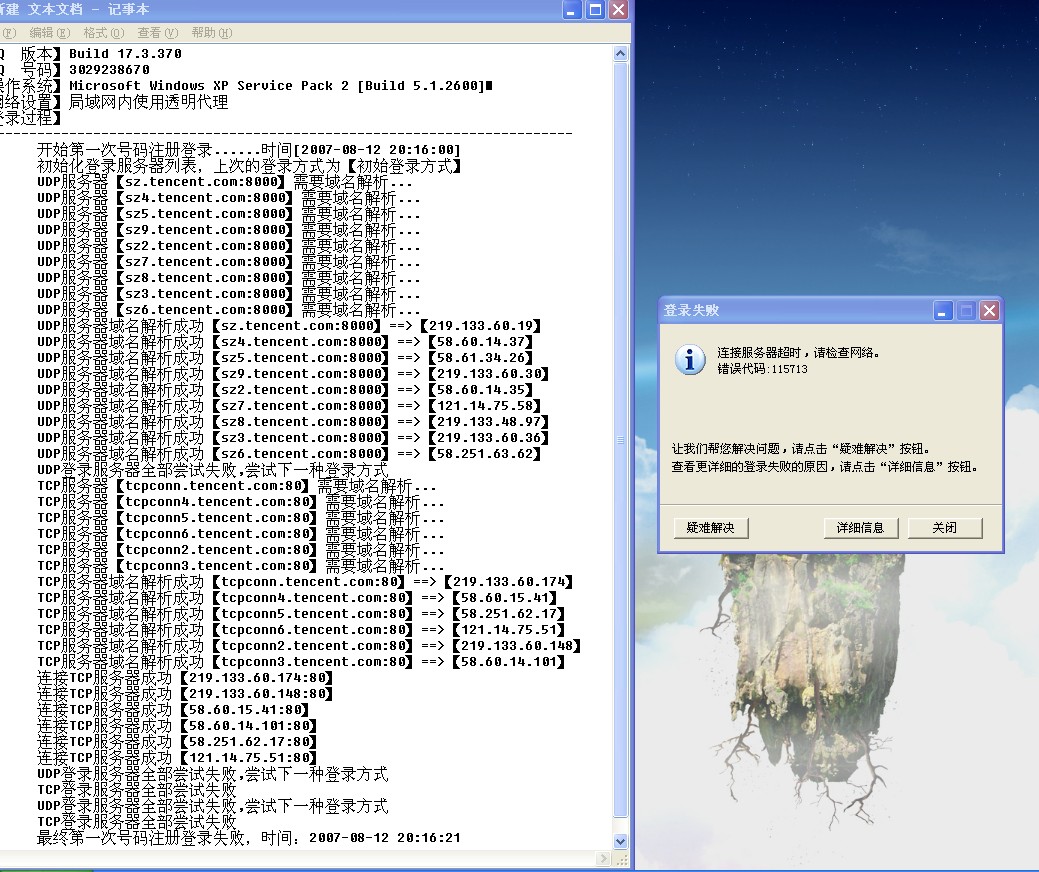Click the 登录失败 dialog title text
Viewport: 1039px width, 872px height.
tap(691, 310)
